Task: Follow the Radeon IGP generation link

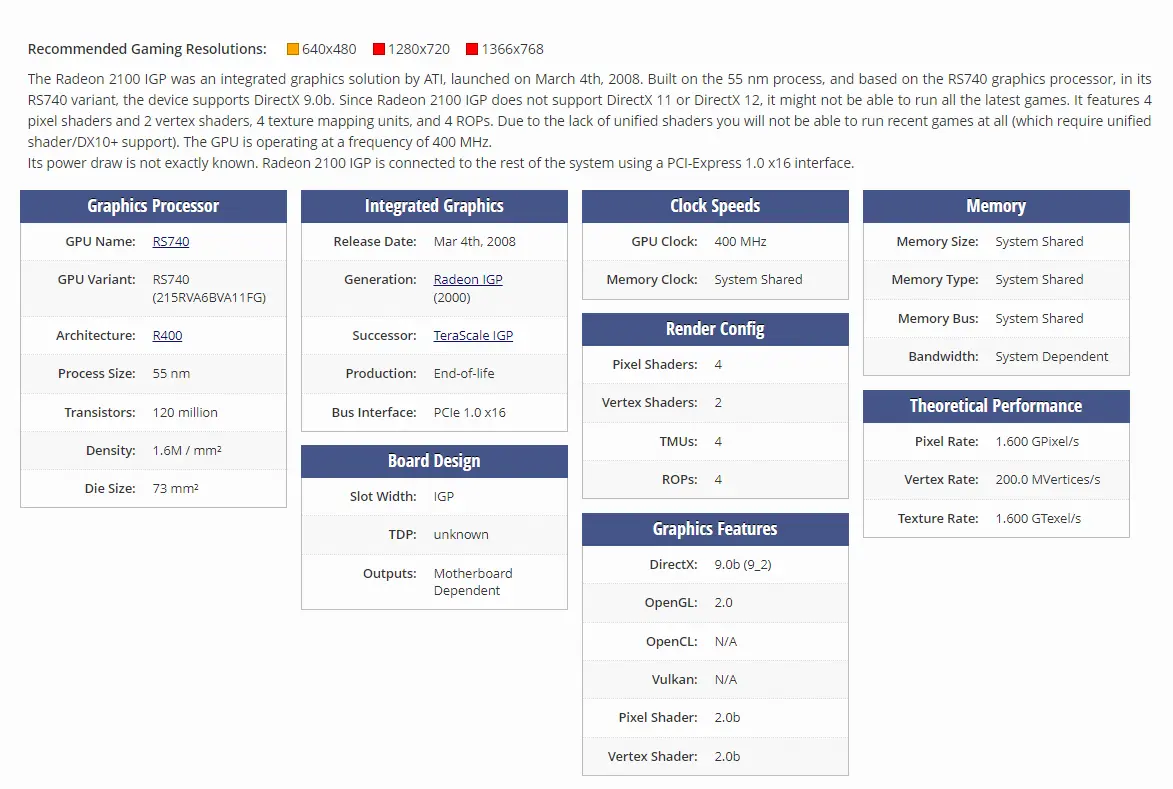Action: point(468,280)
